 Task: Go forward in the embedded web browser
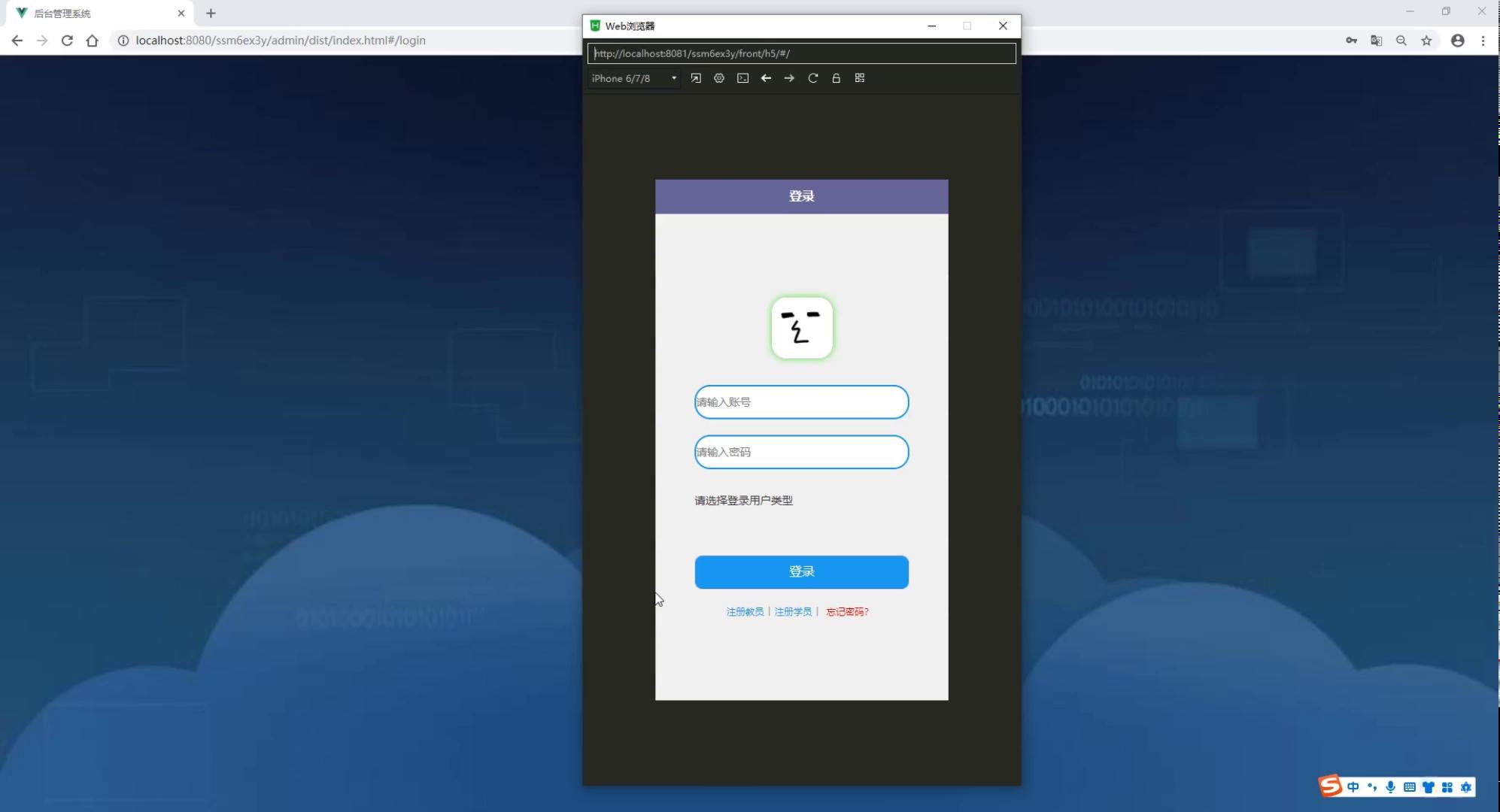789,78
